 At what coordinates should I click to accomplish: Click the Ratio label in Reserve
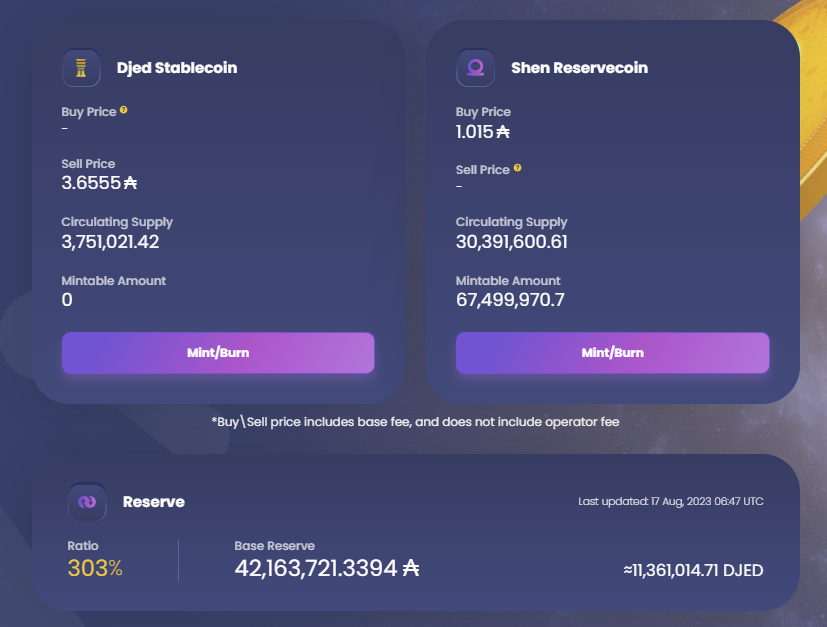point(83,546)
